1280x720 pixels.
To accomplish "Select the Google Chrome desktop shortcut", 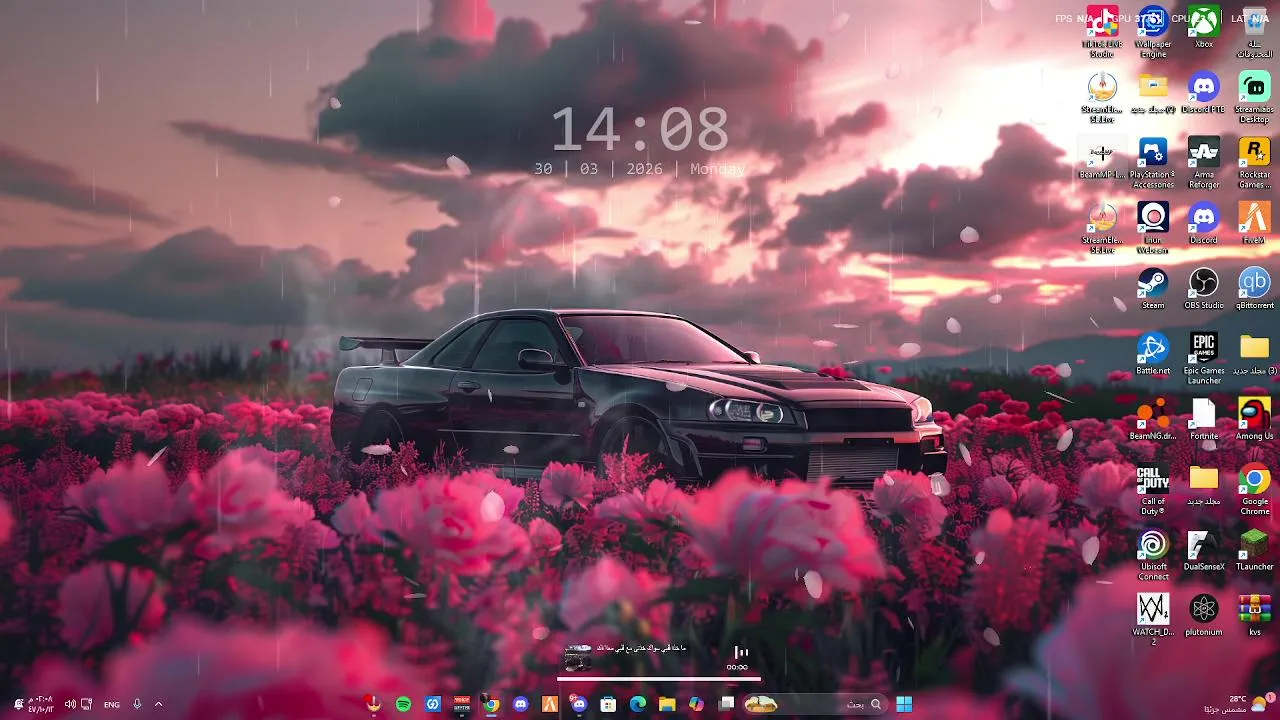I will tap(1255, 489).
